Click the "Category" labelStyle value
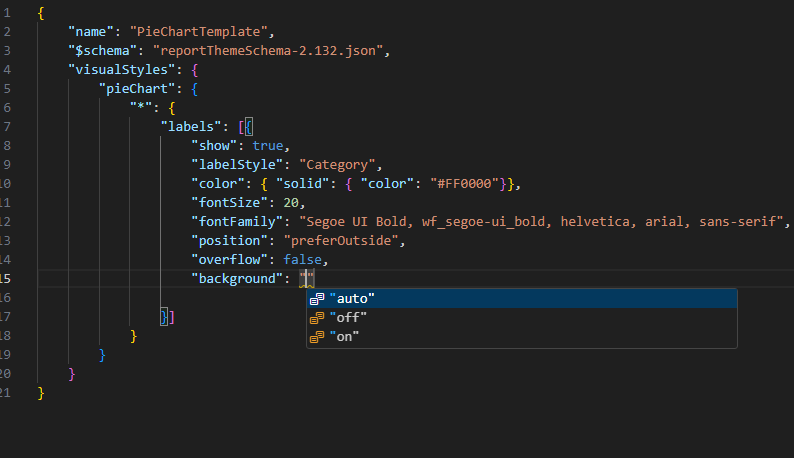The height and width of the screenshot is (458, 794). pyautogui.click(x=337, y=165)
